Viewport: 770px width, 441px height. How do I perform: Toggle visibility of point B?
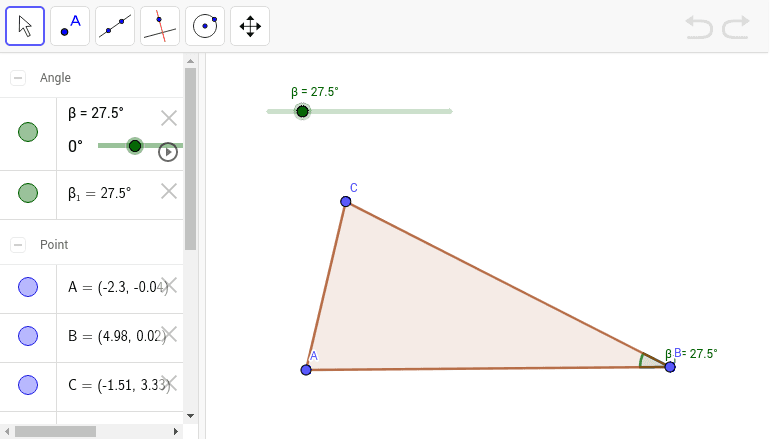[x=28, y=336]
